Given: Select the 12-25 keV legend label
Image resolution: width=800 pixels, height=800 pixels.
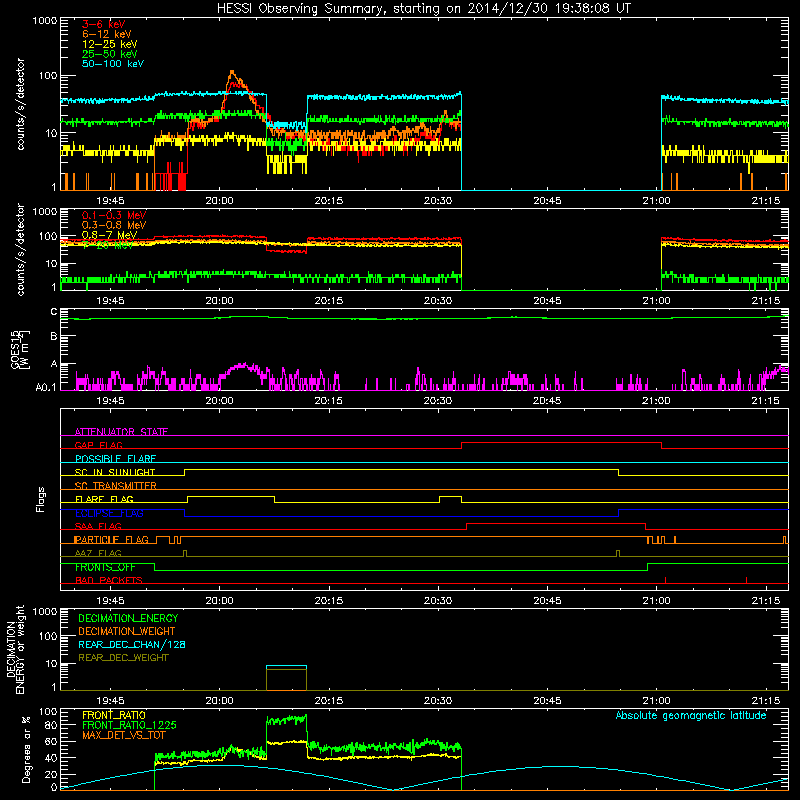Looking at the screenshot, I should coord(110,44).
